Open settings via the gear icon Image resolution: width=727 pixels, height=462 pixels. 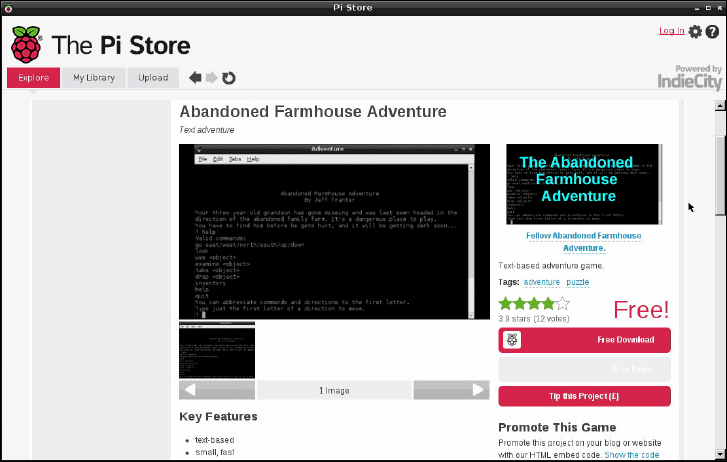click(x=695, y=32)
